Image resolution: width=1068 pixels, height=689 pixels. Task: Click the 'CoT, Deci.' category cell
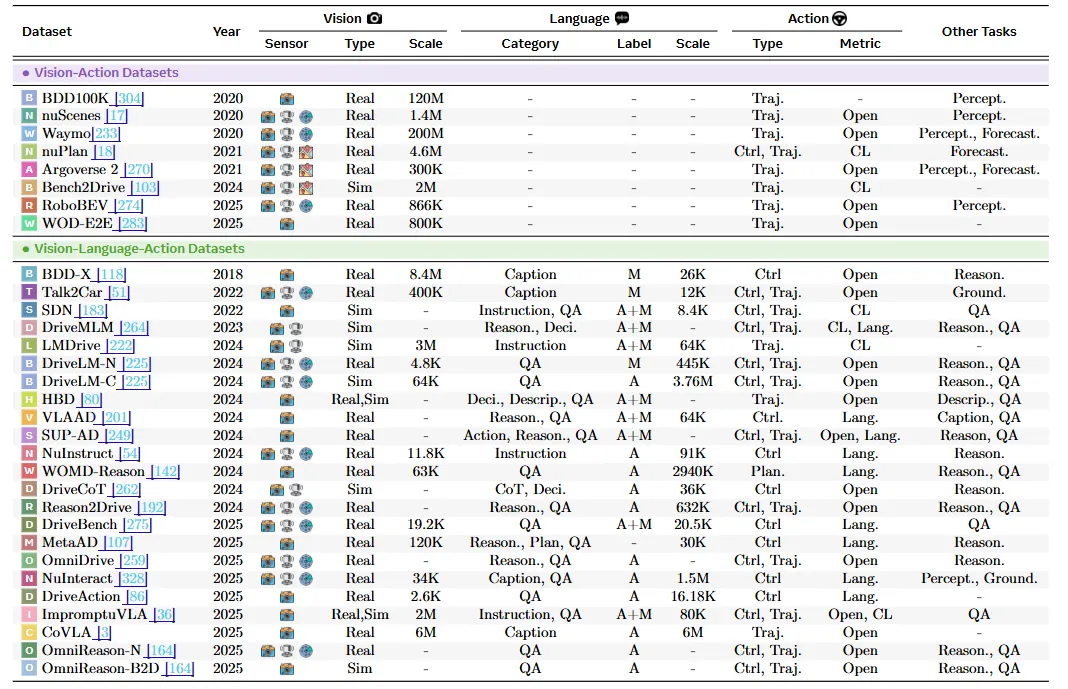coord(530,490)
